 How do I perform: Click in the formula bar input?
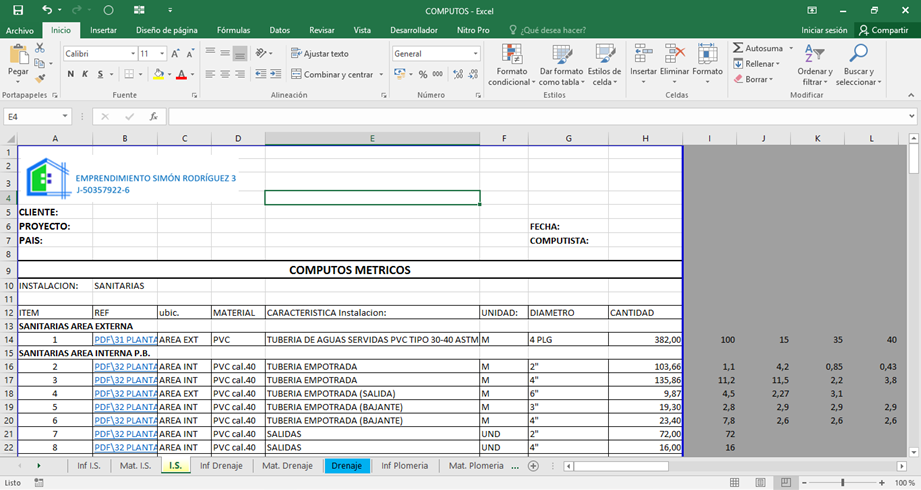click(537, 116)
